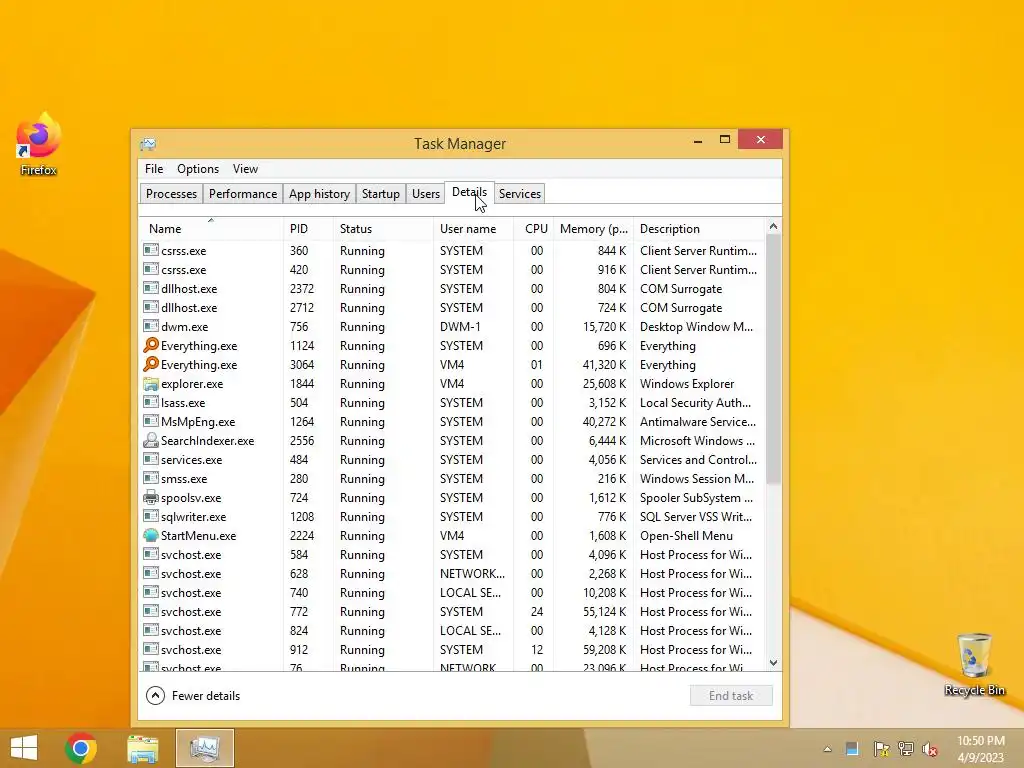The height and width of the screenshot is (768, 1024).
Task: Select svchost.exe with PID 824
Action: [x=452, y=630]
